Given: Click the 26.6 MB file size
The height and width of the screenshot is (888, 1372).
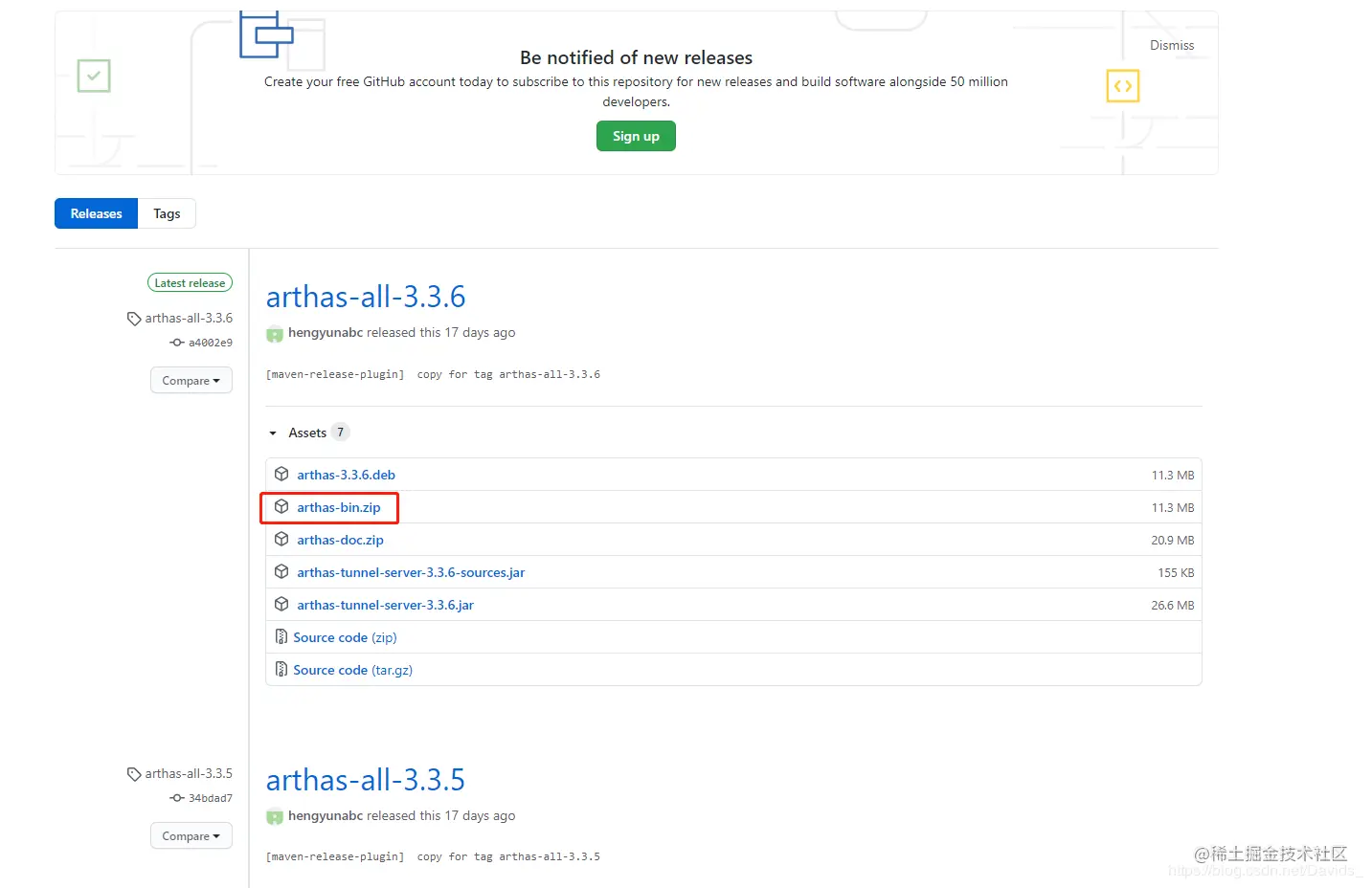Looking at the screenshot, I should coord(1173,605).
